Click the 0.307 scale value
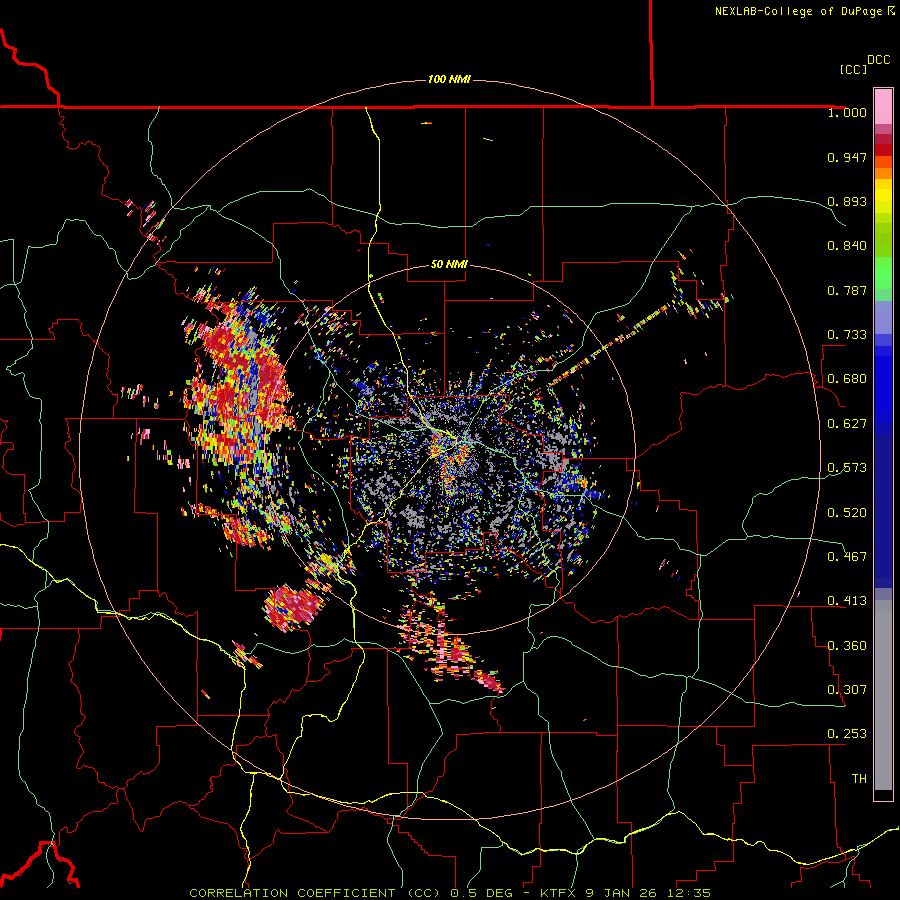Image resolution: width=900 pixels, height=900 pixels. pos(847,690)
